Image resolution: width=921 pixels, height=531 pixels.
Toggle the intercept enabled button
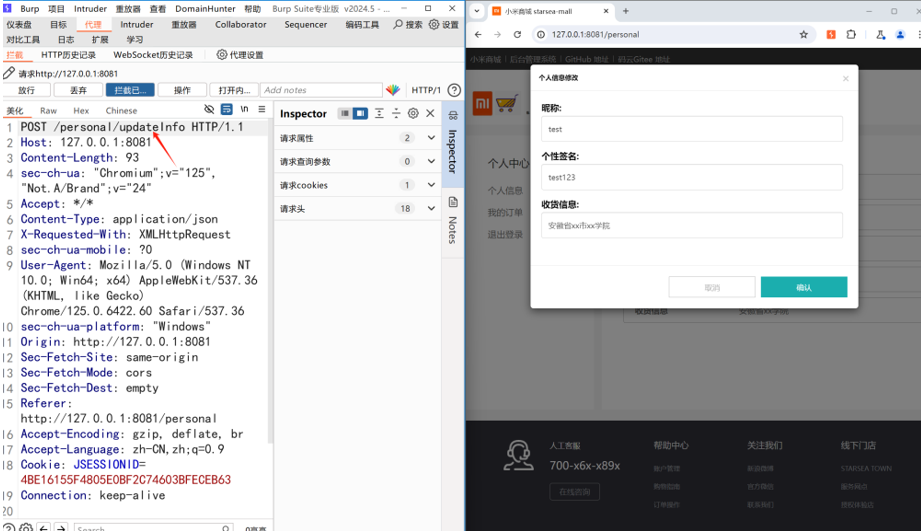click(x=130, y=90)
